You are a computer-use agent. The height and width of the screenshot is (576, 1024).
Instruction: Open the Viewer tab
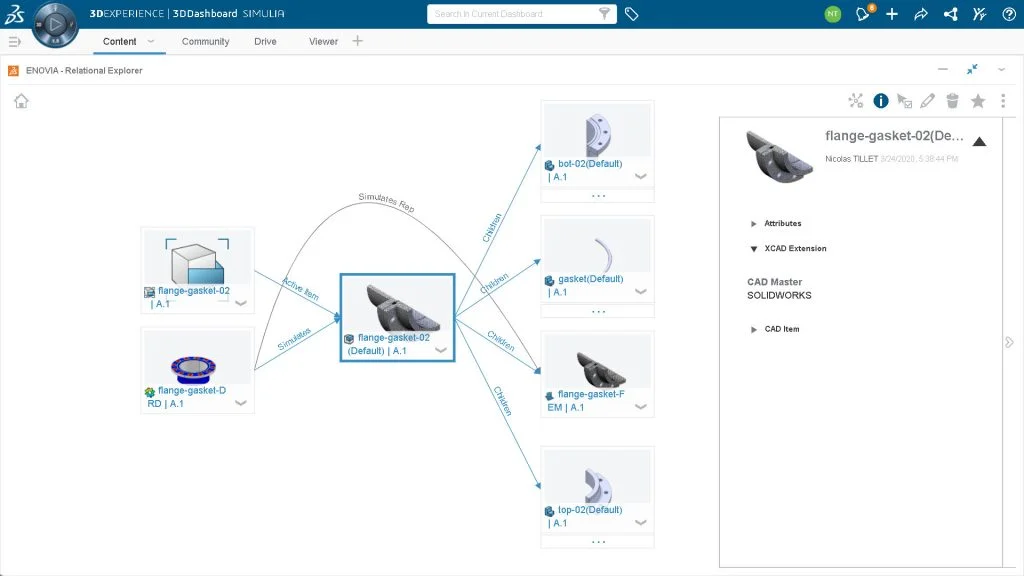pyautogui.click(x=323, y=42)
